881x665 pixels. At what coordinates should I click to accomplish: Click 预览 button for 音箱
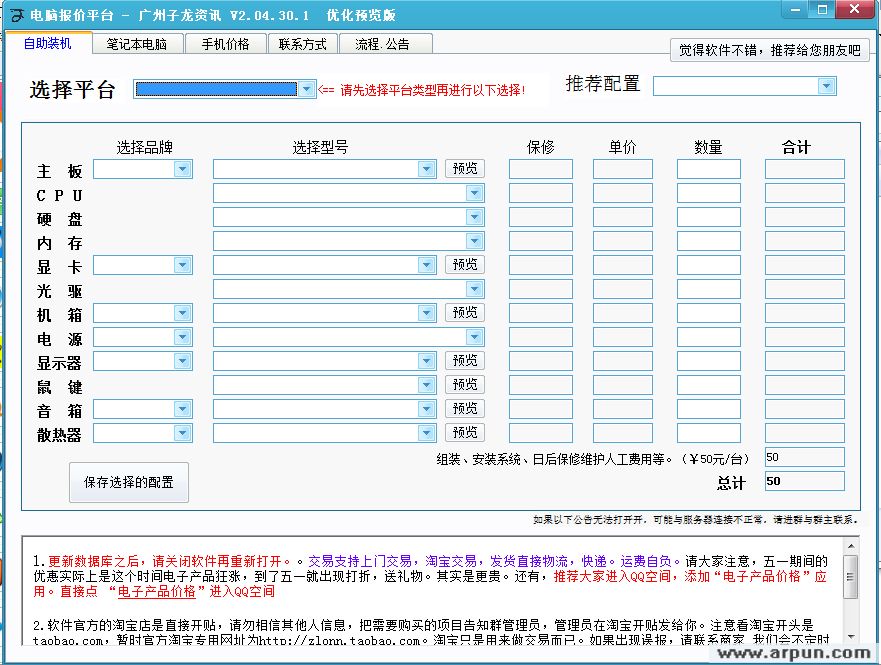pos(465,408)
